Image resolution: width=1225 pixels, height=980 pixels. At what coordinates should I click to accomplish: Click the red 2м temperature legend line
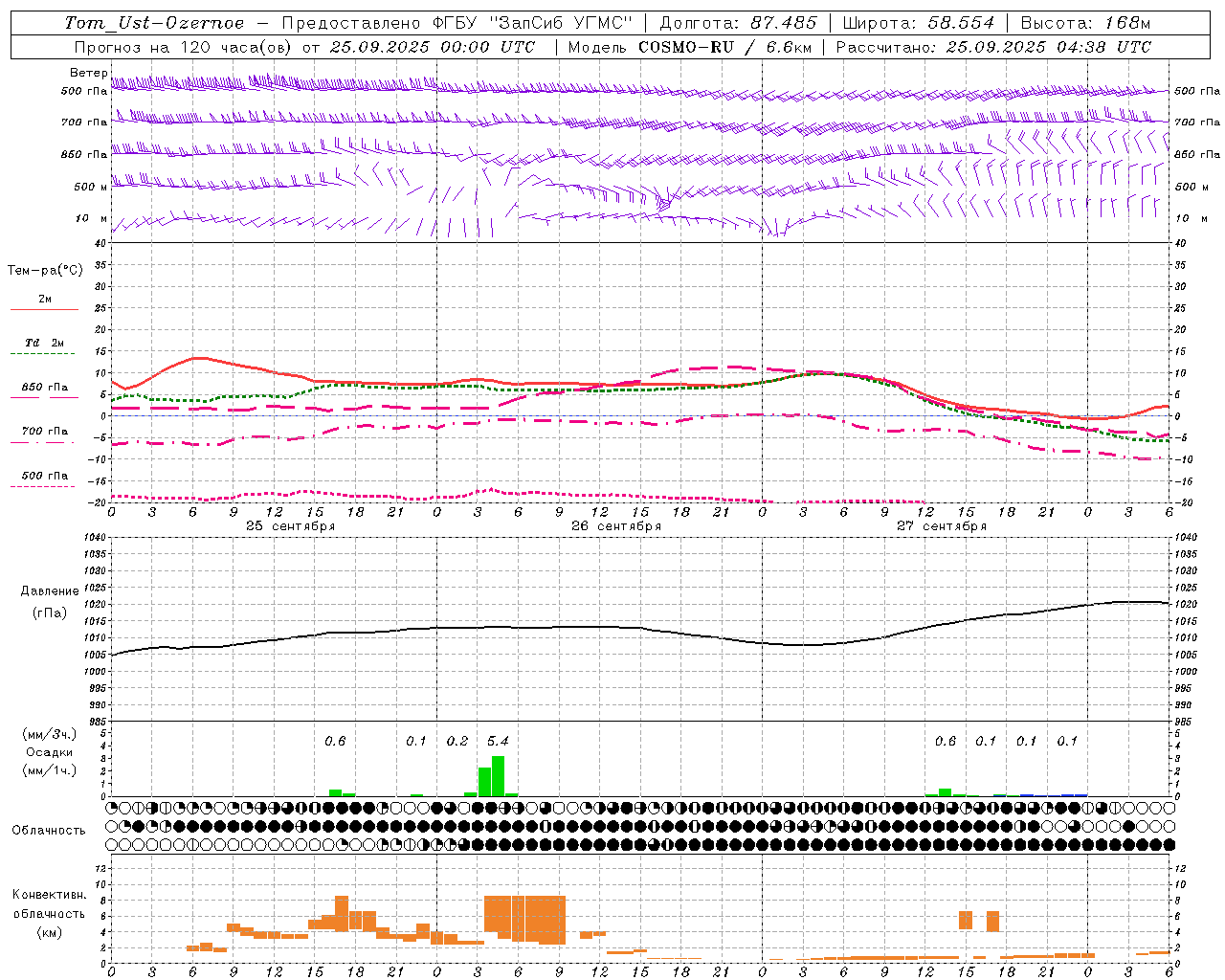coord(44,309)
